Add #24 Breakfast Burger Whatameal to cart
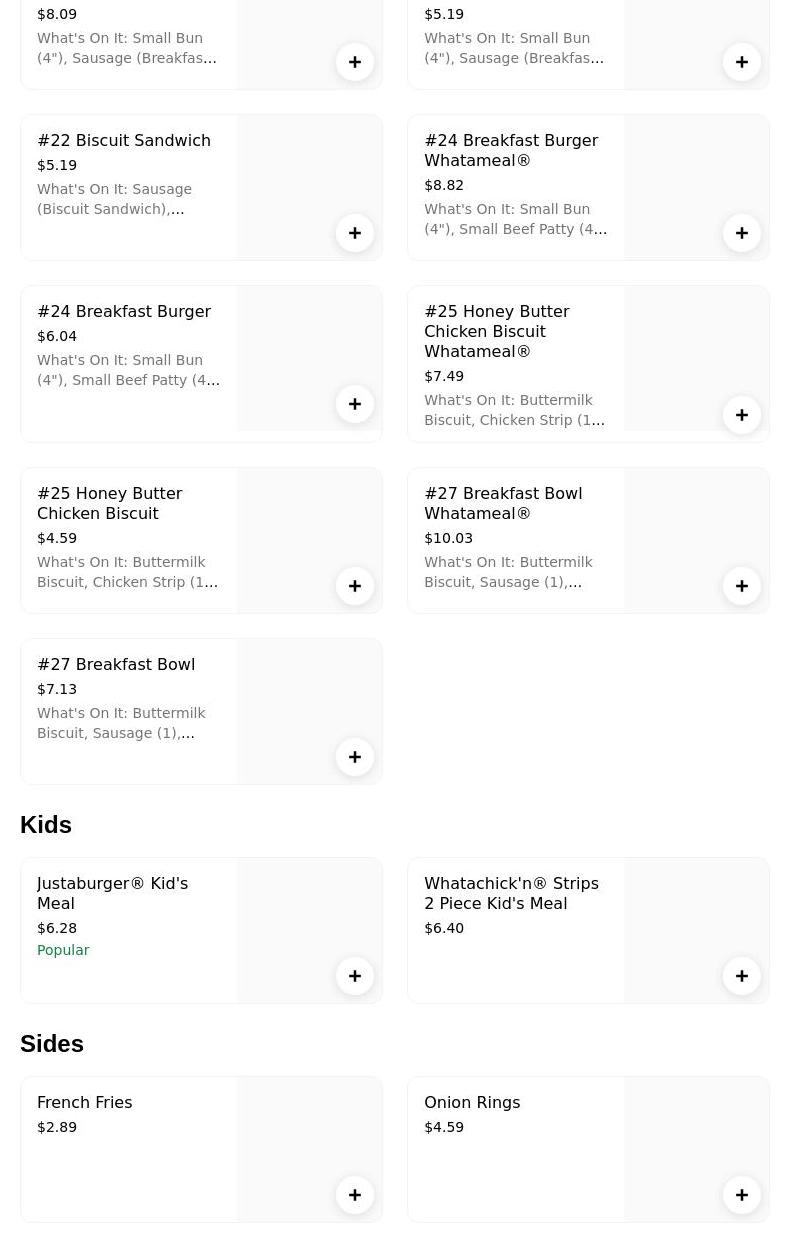The height and width of the screenshot is (1235, 804). [x=742, y=233]
